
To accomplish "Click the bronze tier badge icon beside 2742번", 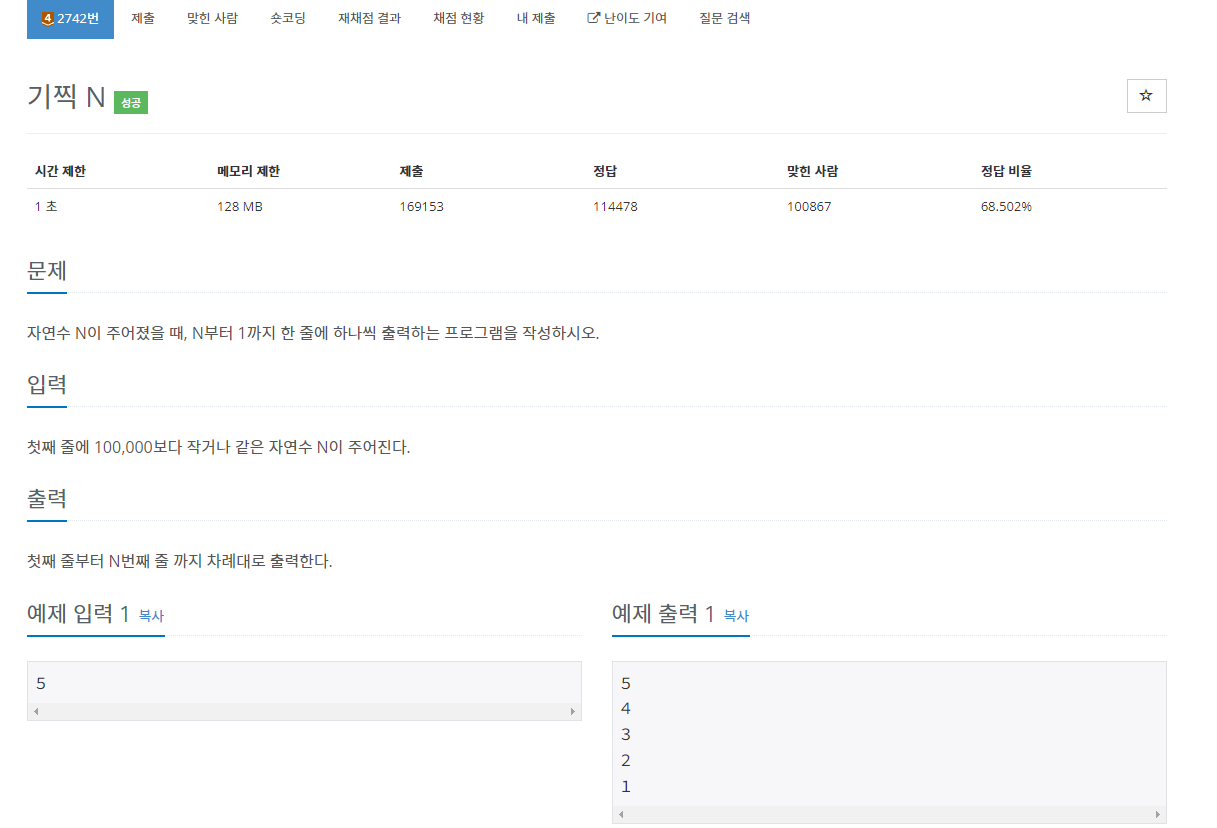I will click(47, 18).
